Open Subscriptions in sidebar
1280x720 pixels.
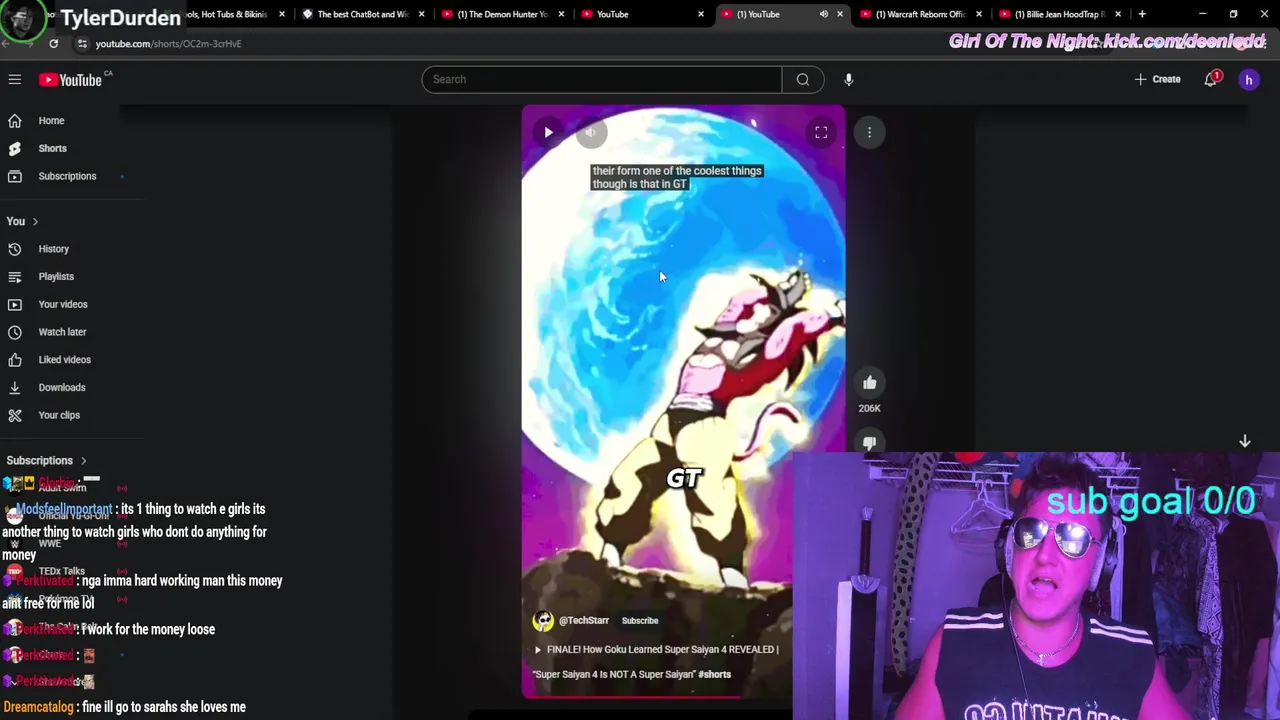click(x=67, y=176)
